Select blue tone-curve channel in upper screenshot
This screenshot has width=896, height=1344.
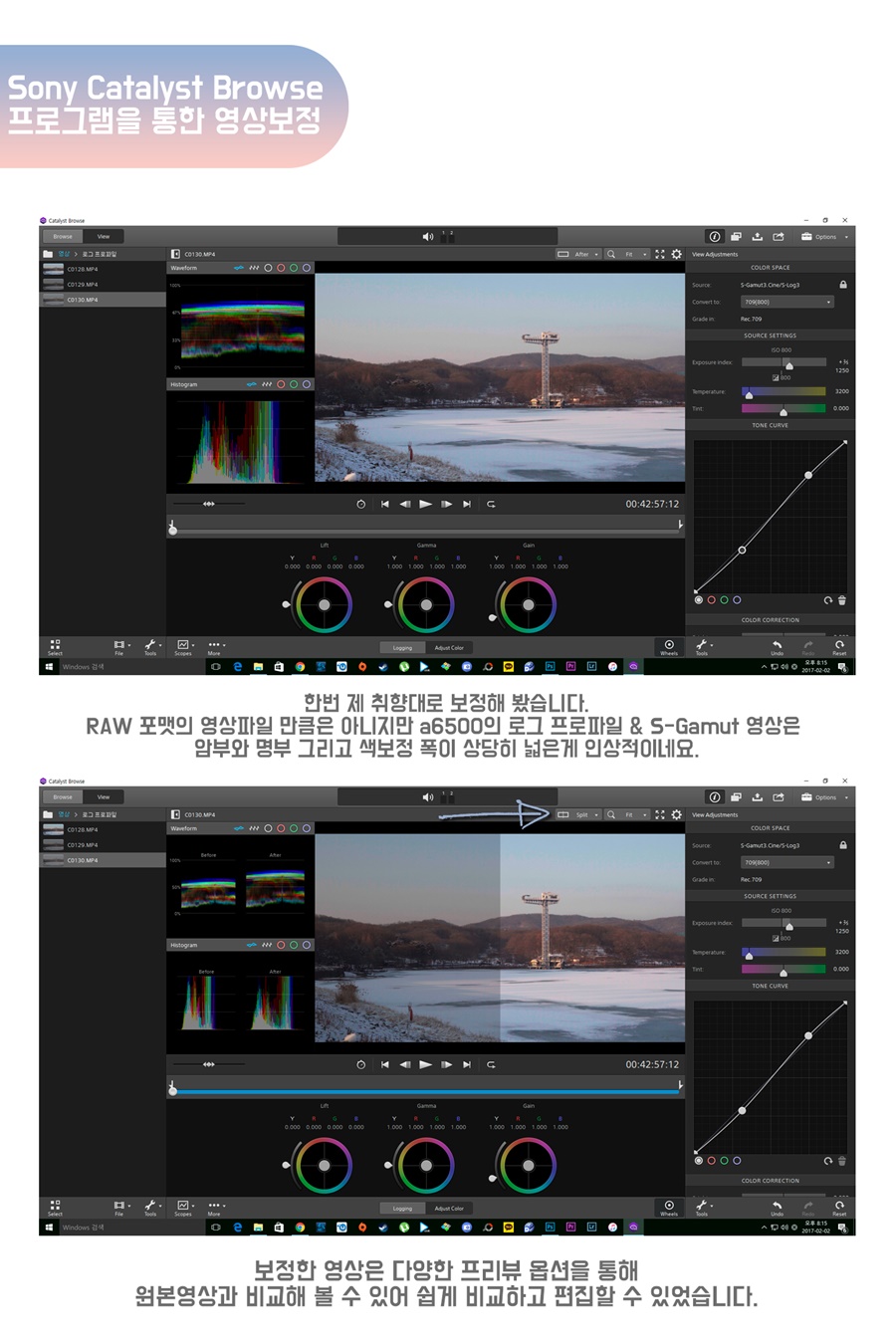[737, 600]
